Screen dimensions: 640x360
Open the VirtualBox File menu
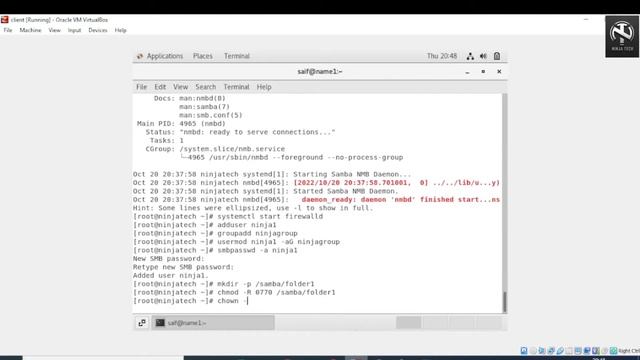[8, 30]
